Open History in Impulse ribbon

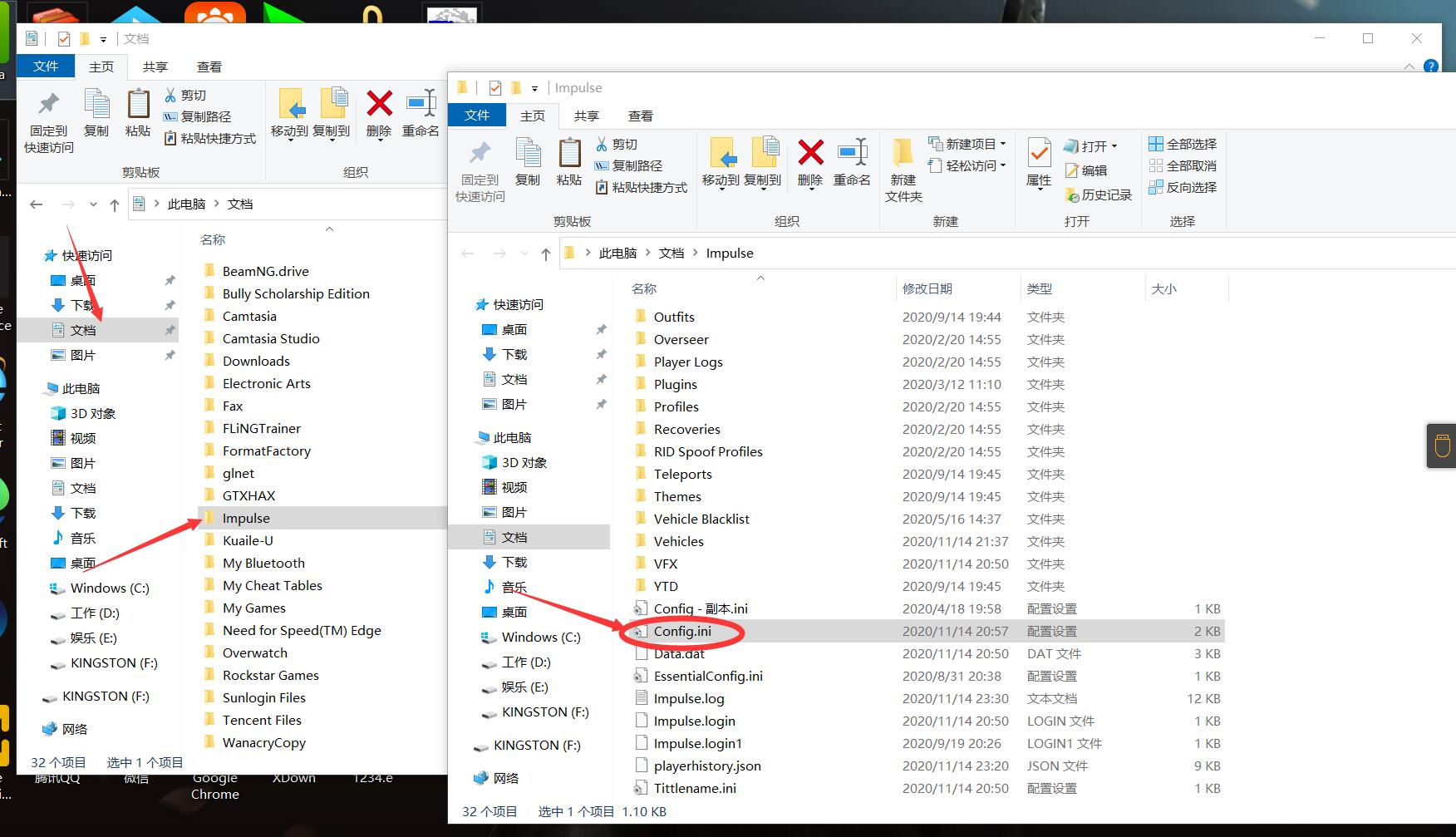click(x=1099, y=194)
